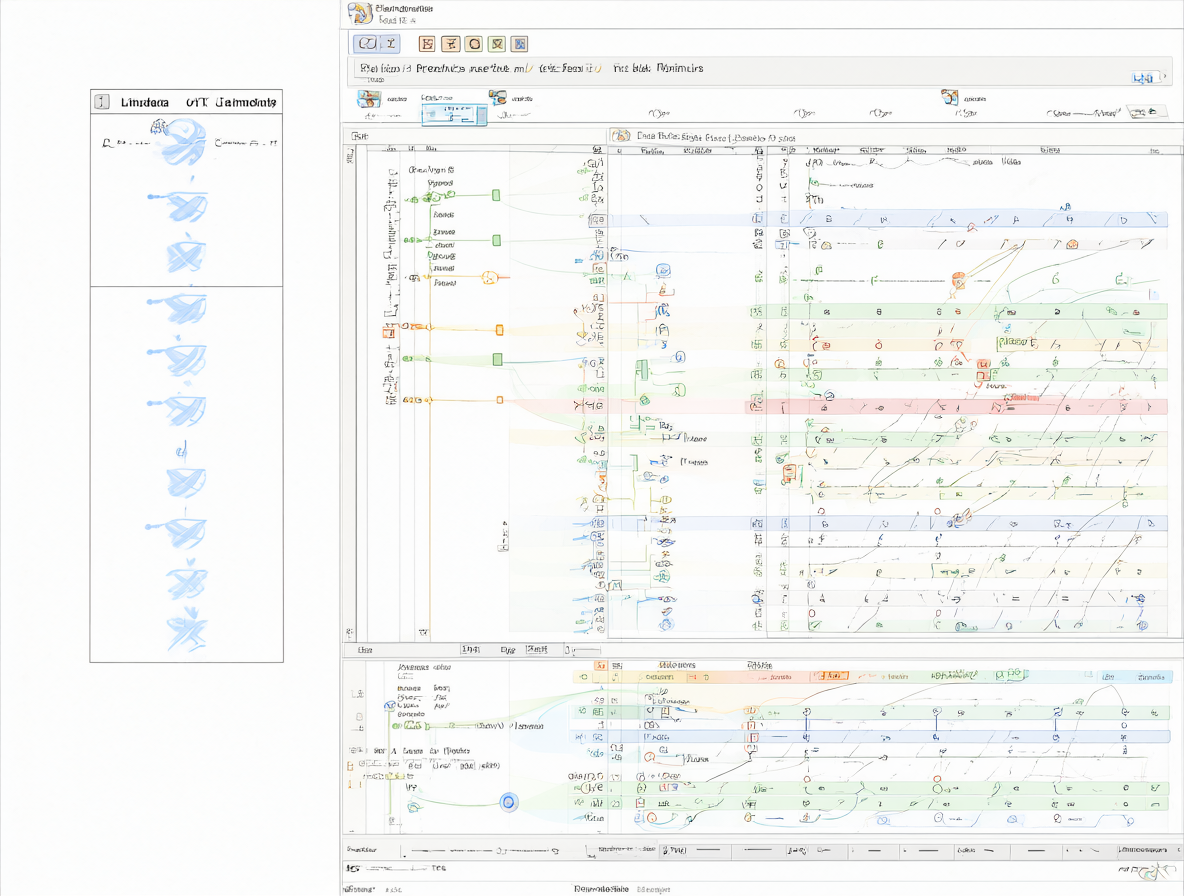Image resolution: width=1184 pixels, height=896 pixels.
Task: Toggle the numbered box in the left panel header
Action: tap(102, 102)
